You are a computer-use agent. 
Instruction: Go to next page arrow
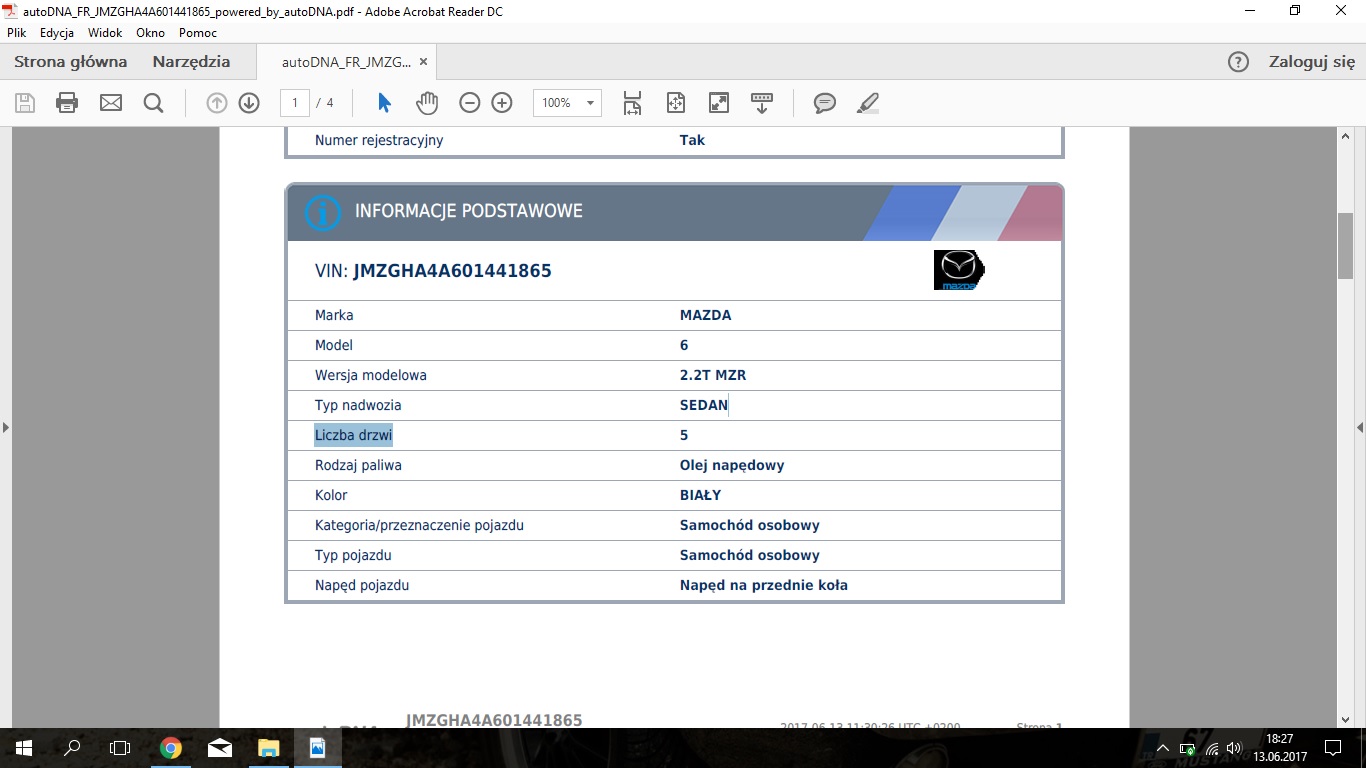click(x=249, y=103)
